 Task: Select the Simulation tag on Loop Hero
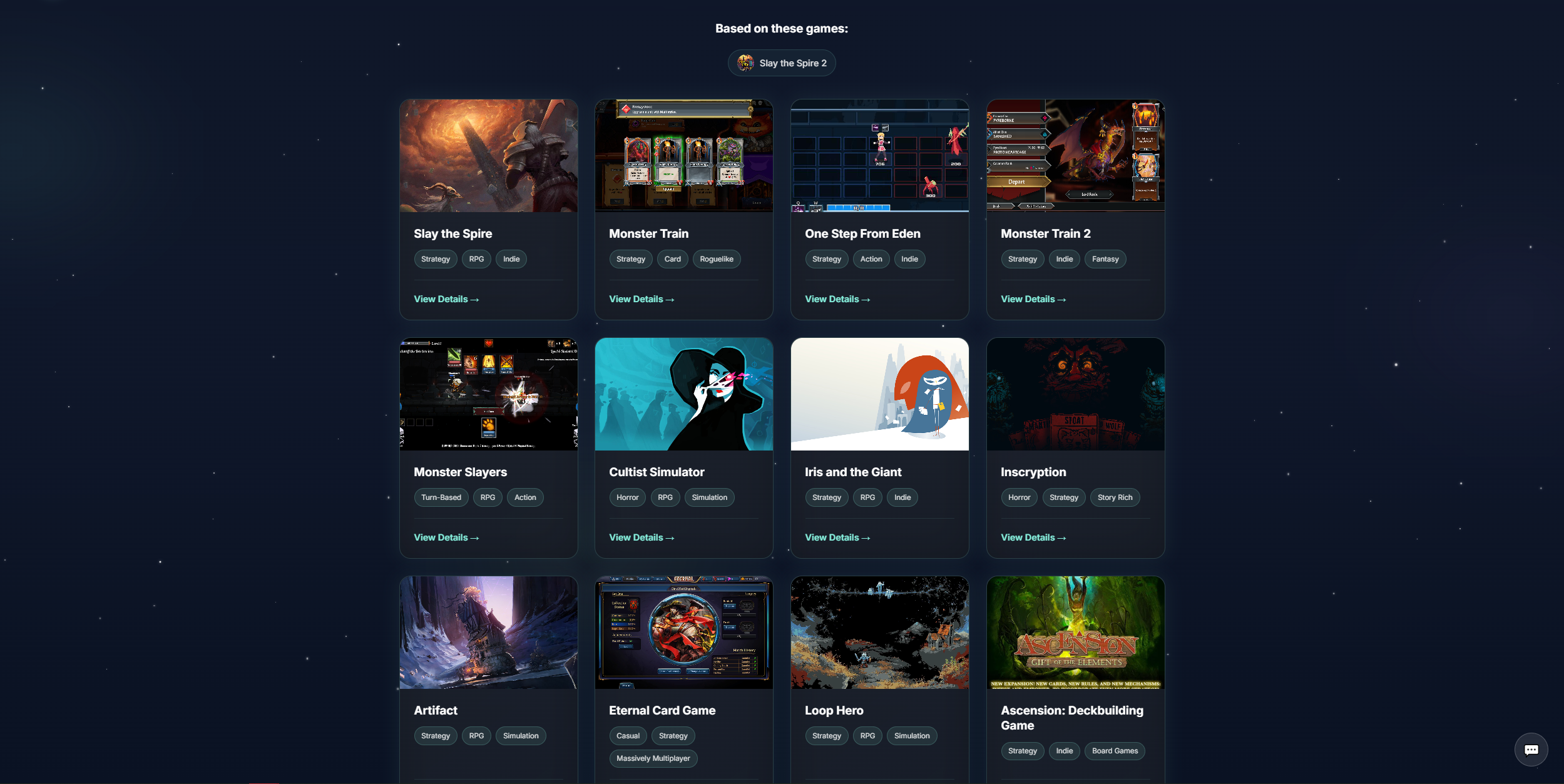click(911, 735)
